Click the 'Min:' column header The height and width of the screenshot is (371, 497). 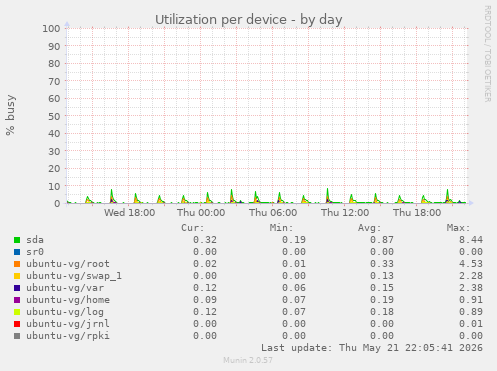pos(281,228)
